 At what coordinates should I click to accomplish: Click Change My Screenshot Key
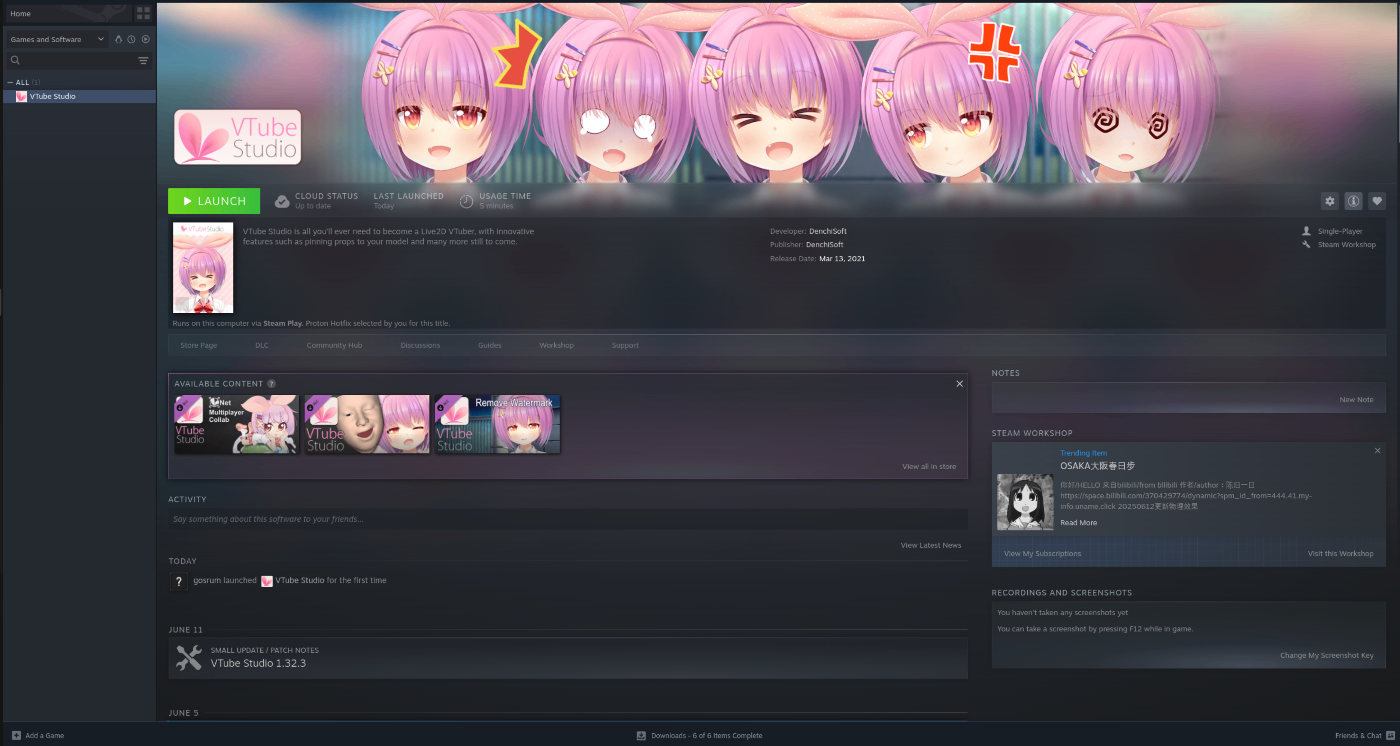[x=1327, y=656]
